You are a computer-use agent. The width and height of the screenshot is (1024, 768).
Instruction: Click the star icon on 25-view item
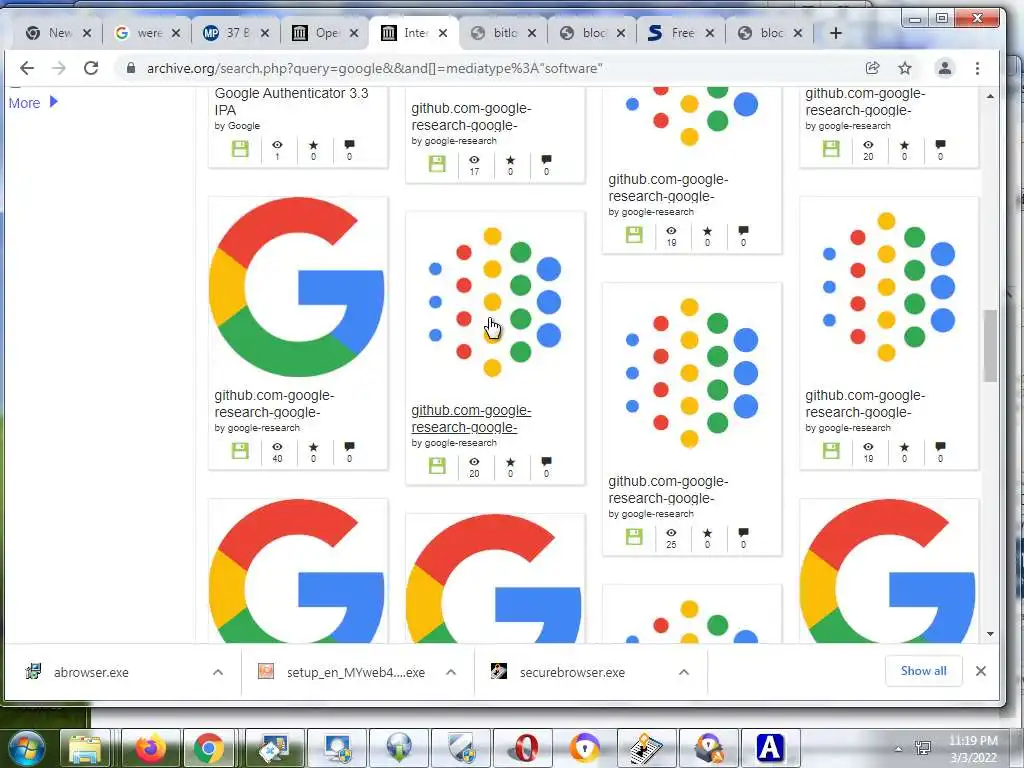(707, 534)
